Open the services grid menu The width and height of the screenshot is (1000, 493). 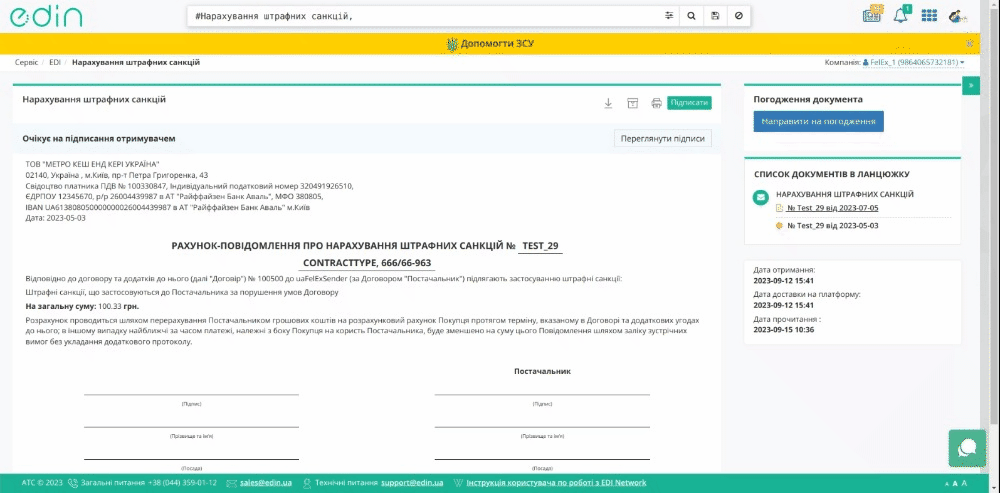(x=929, y=15)
